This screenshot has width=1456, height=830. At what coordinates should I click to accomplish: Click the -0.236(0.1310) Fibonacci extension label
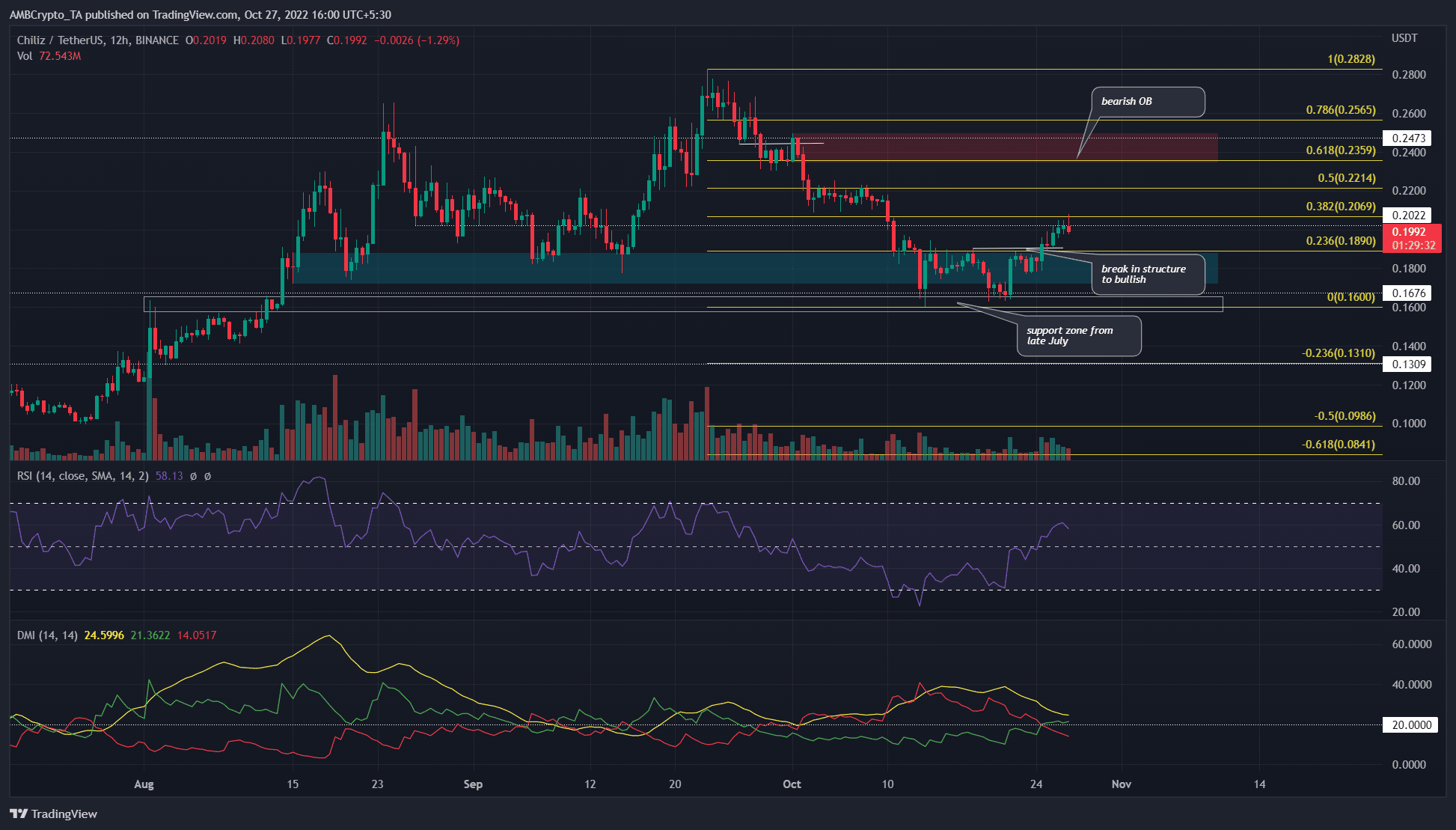tap(1339, 353)
